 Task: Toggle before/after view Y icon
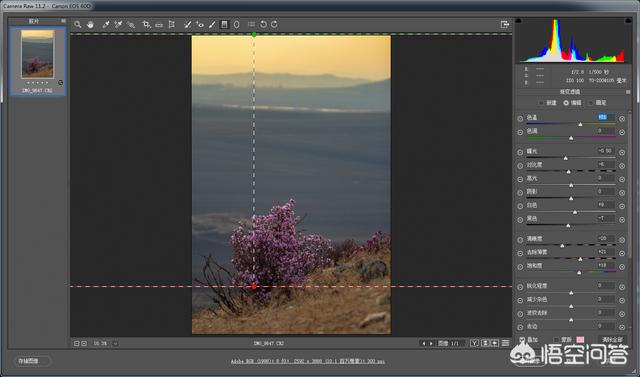point(474,343)
